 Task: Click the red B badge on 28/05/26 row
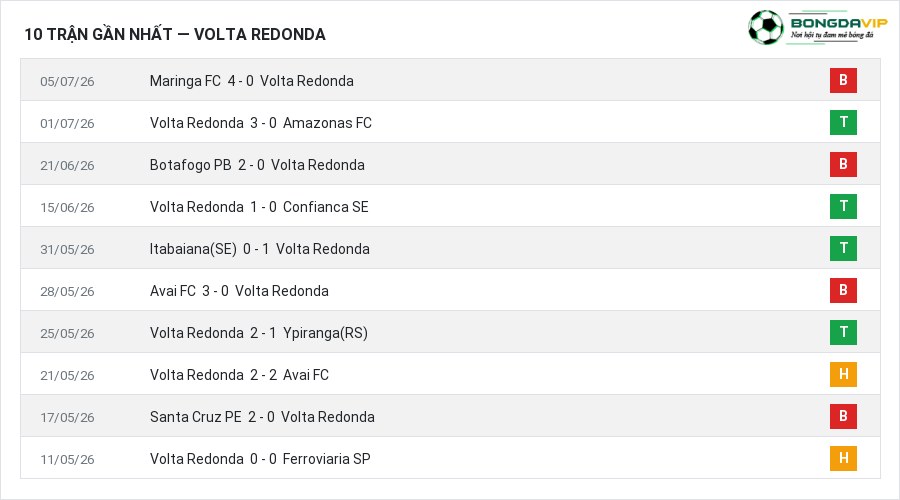[x=843, y=290]
